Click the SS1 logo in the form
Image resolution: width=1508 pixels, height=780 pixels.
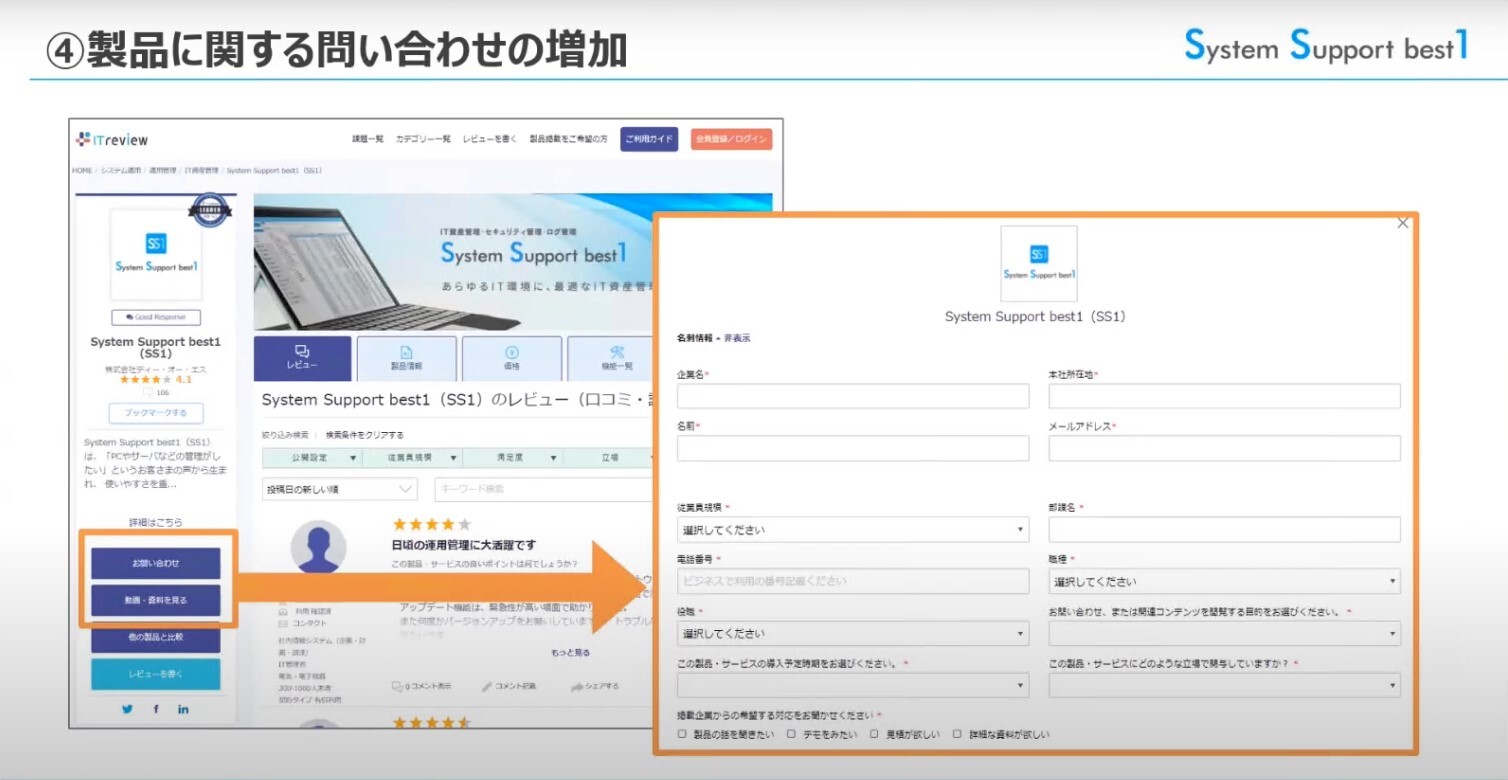click(x=1039, y=264)
